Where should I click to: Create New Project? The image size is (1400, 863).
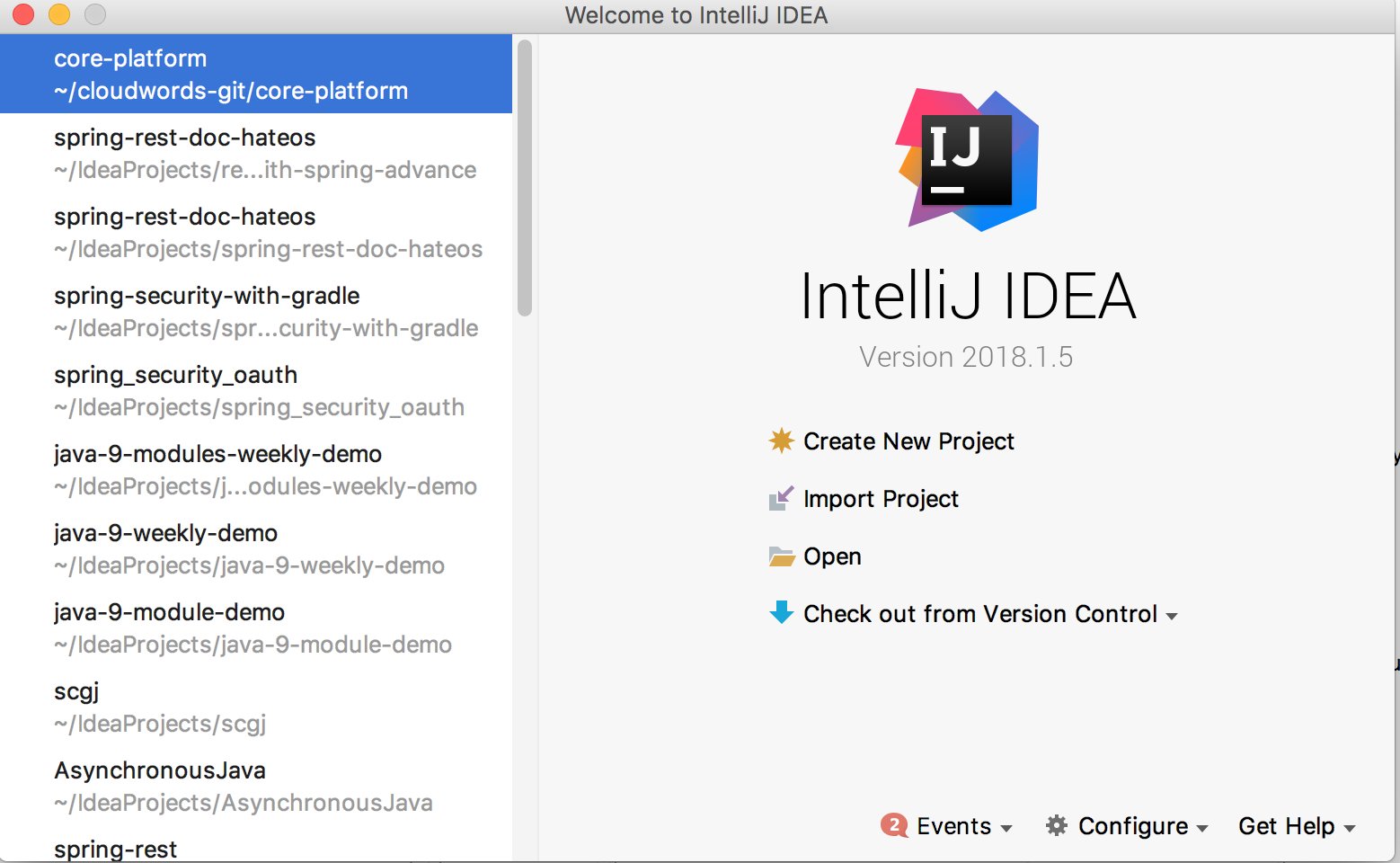pyautogui.click(x=908, y=441)
